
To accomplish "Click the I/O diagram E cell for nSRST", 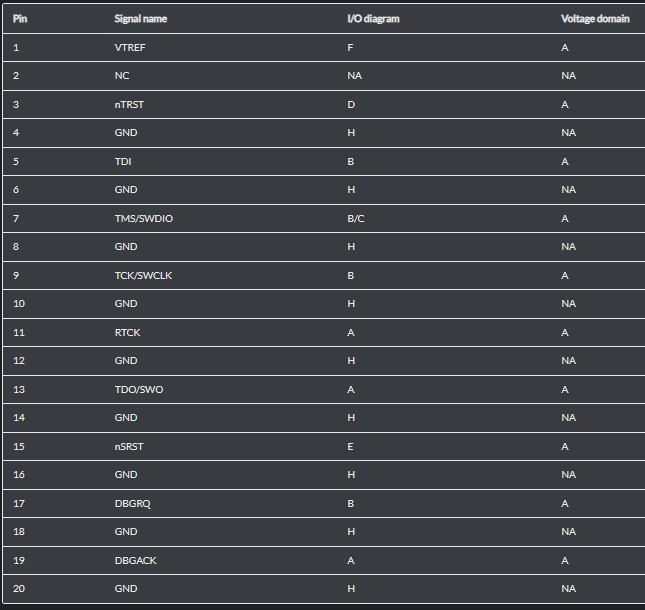I will coord(350,446).
